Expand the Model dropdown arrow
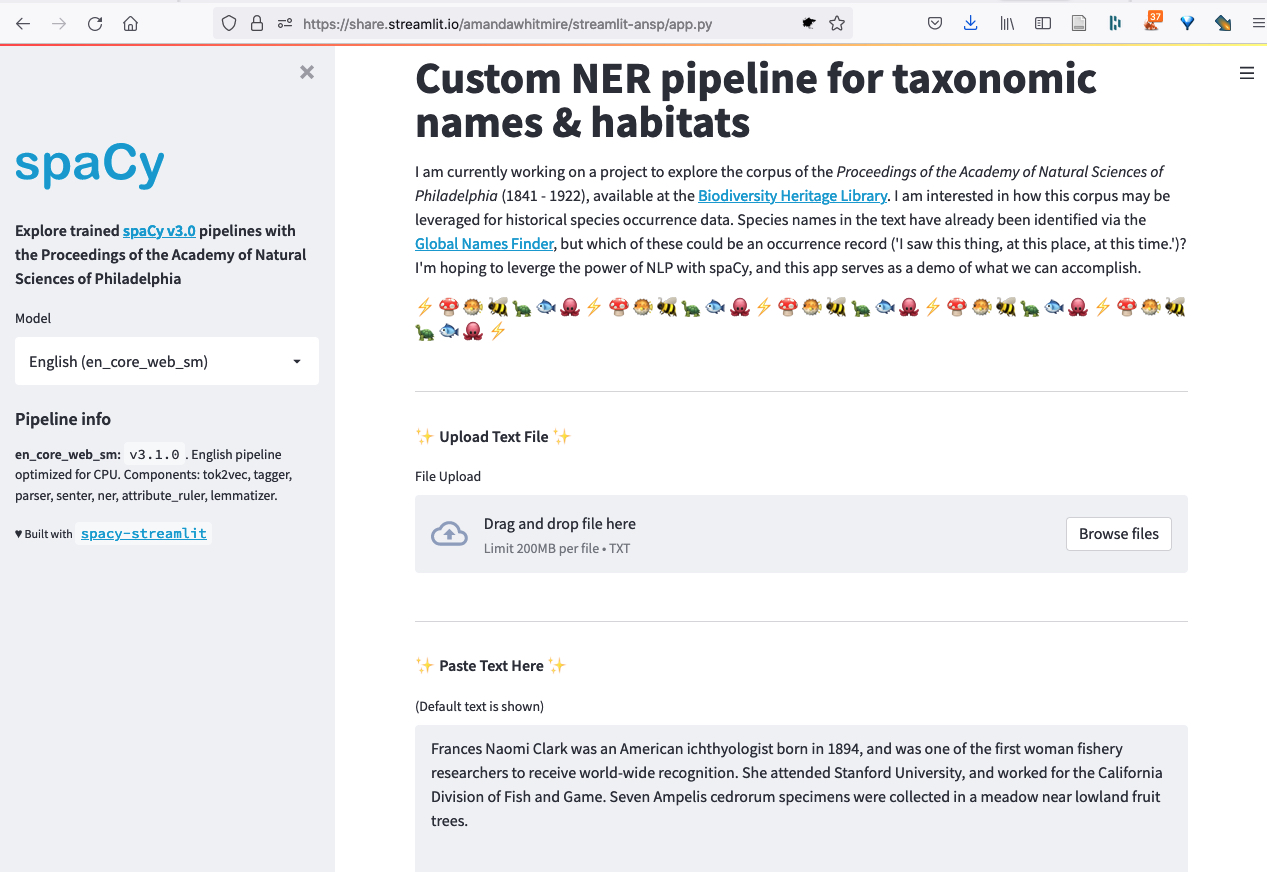Screen dimensions: 1267x872 click(x=297, y=362)
